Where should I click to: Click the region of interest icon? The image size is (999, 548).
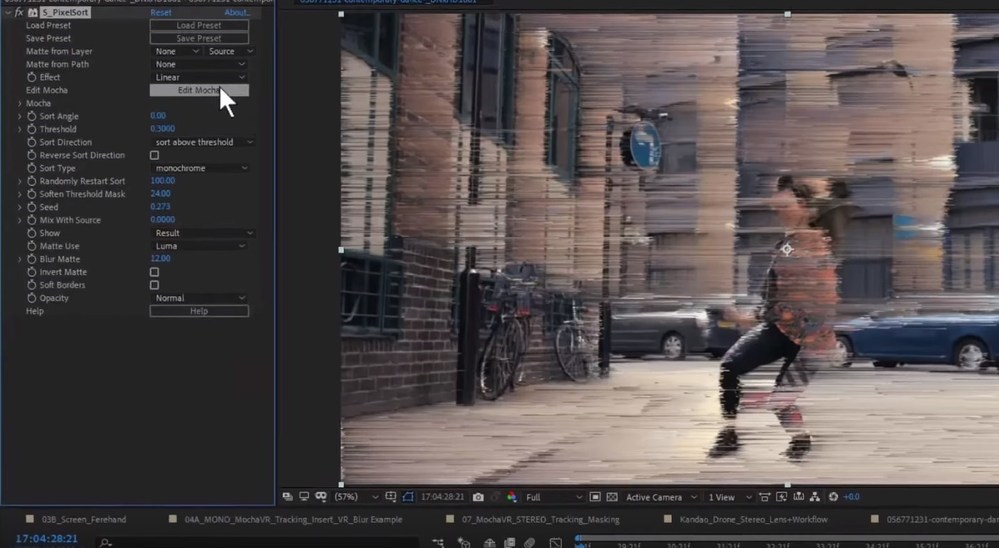click(x=595, y=497)
